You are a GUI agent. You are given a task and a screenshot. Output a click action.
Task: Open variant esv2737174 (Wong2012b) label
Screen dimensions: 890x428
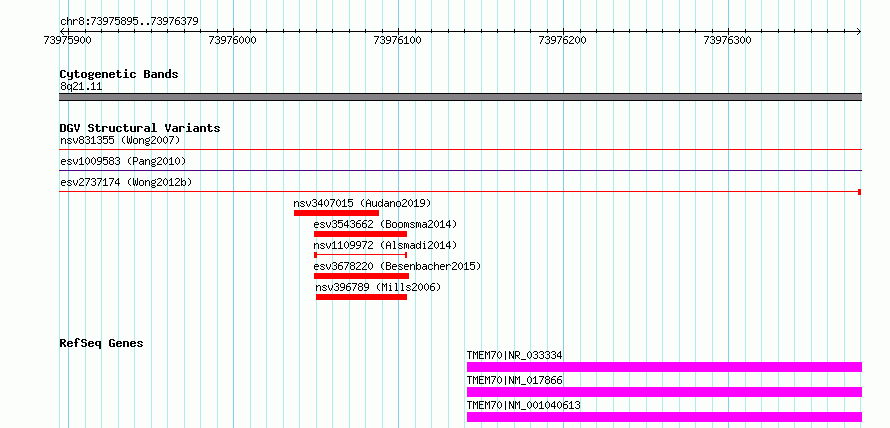tap(126, 182)
